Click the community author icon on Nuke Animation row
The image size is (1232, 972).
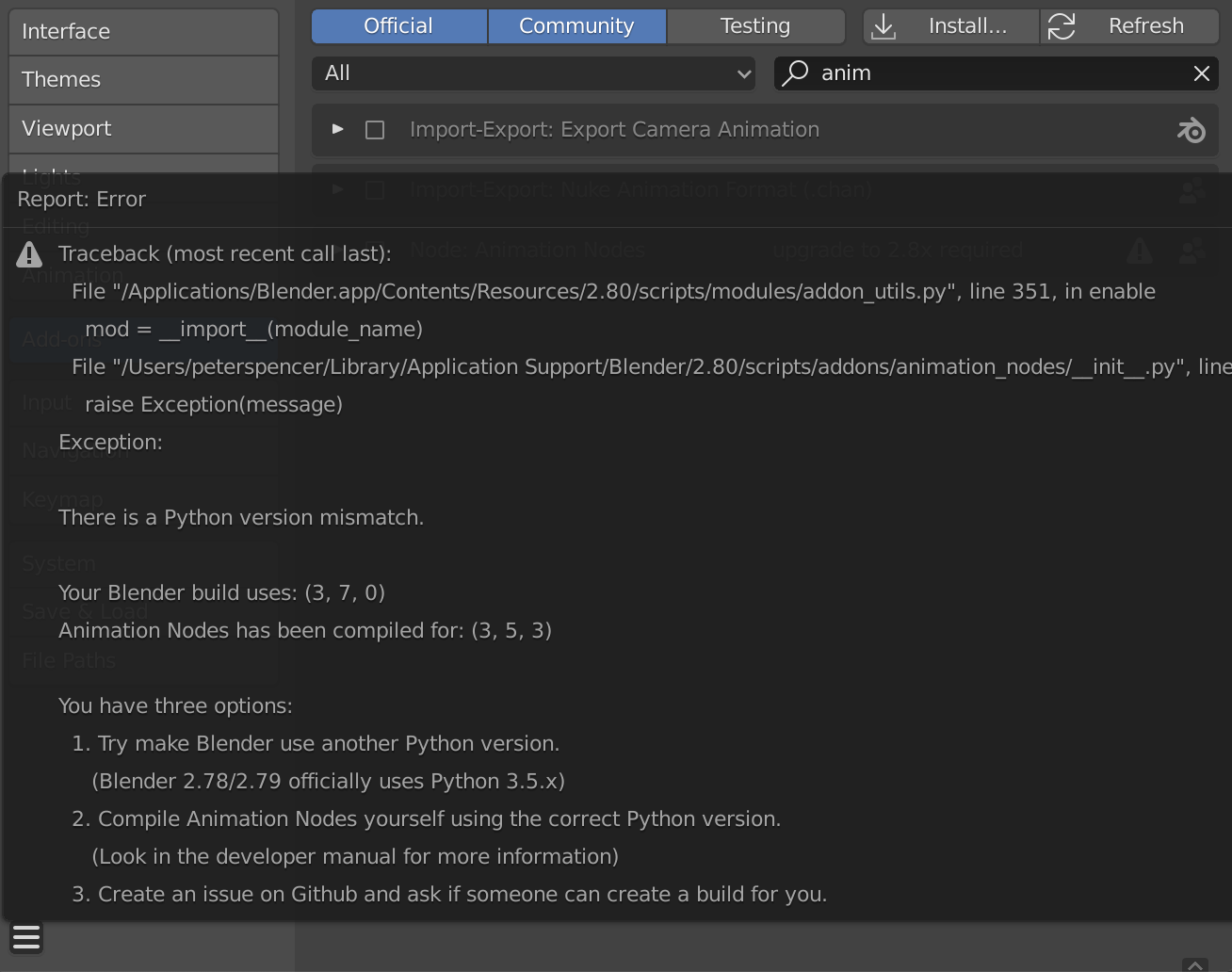click(1191, 191)
